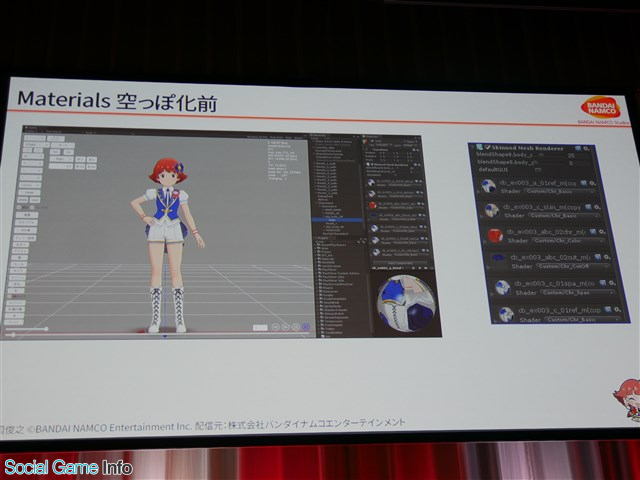Switch to the Inspector tab
The width and height of the screenshot is (640, 480).
[371, 137]
